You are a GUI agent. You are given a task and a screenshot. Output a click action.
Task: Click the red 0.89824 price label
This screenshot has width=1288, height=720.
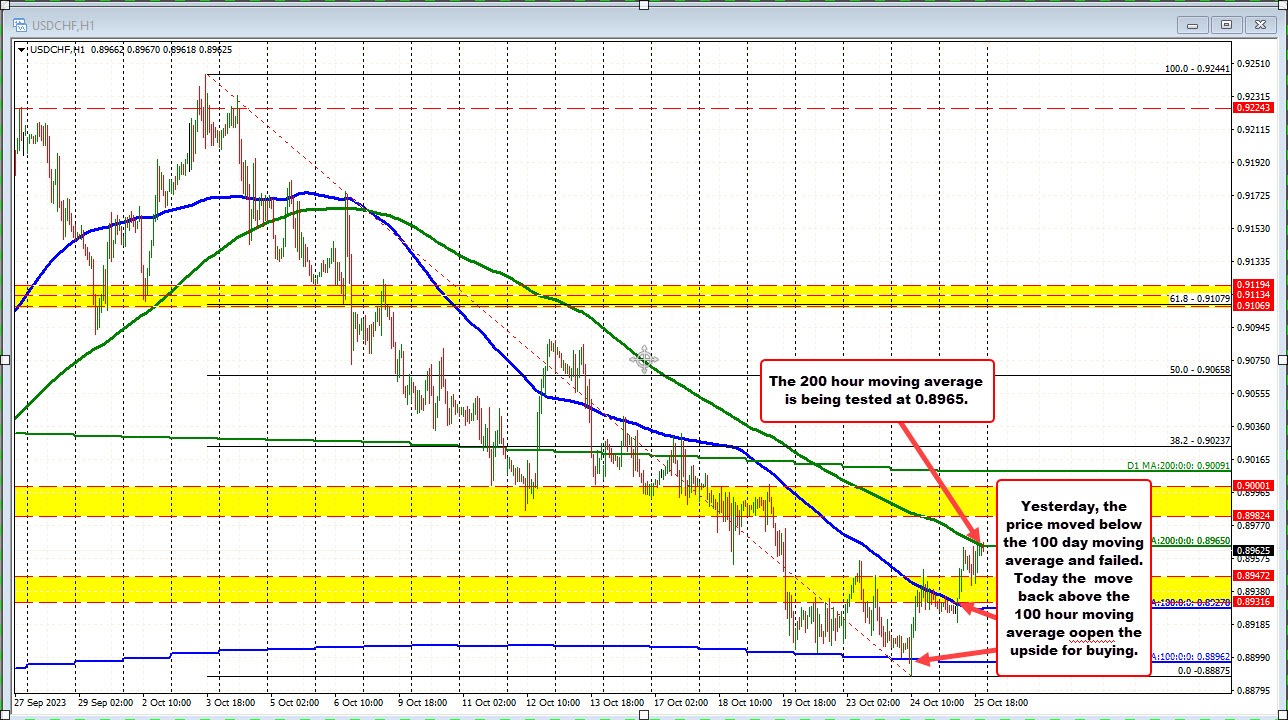pyautogui.click(x=1251, y=517)
